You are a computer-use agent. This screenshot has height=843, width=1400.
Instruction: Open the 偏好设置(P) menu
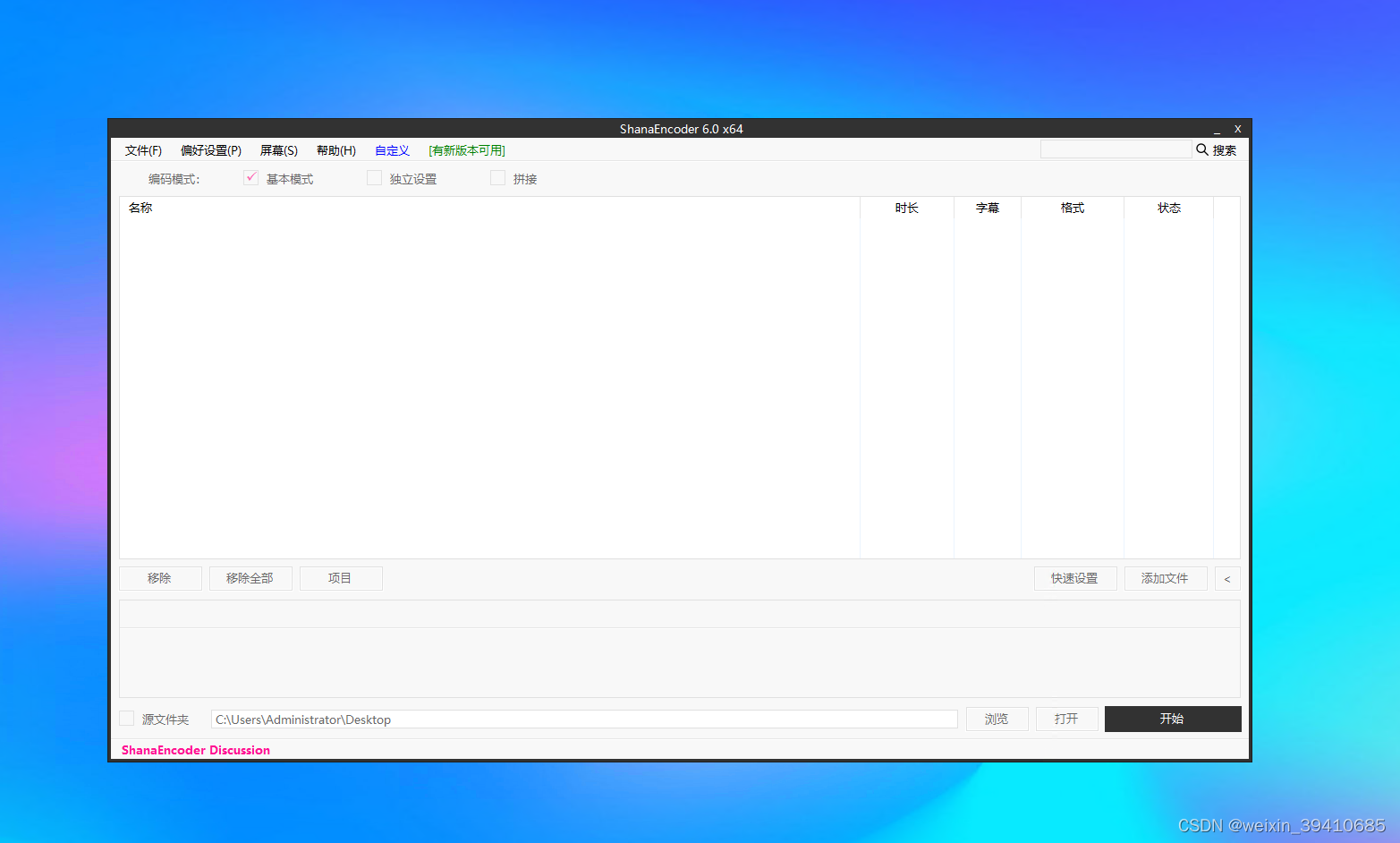(211, 150)
